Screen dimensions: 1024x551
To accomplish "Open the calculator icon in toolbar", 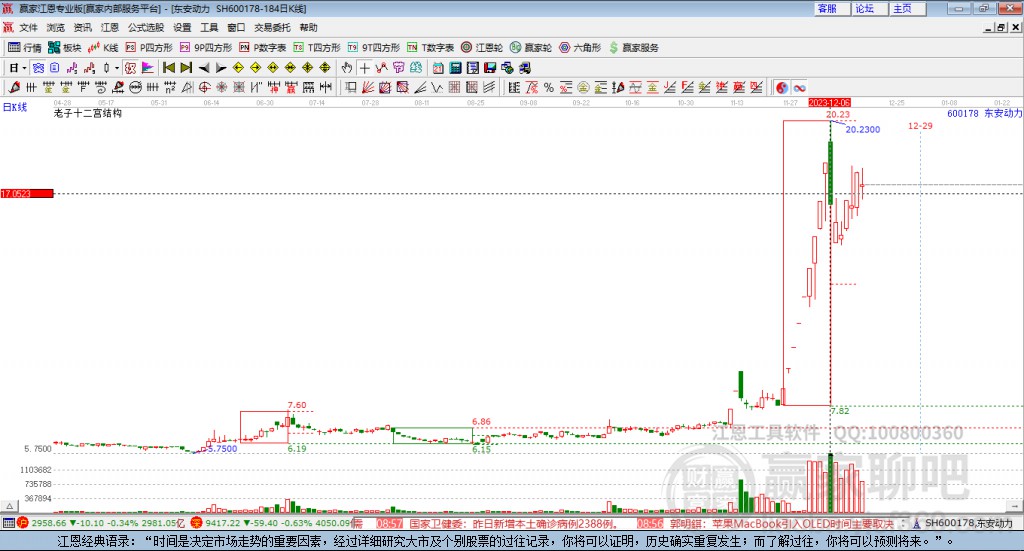I will tap(456, 68).
